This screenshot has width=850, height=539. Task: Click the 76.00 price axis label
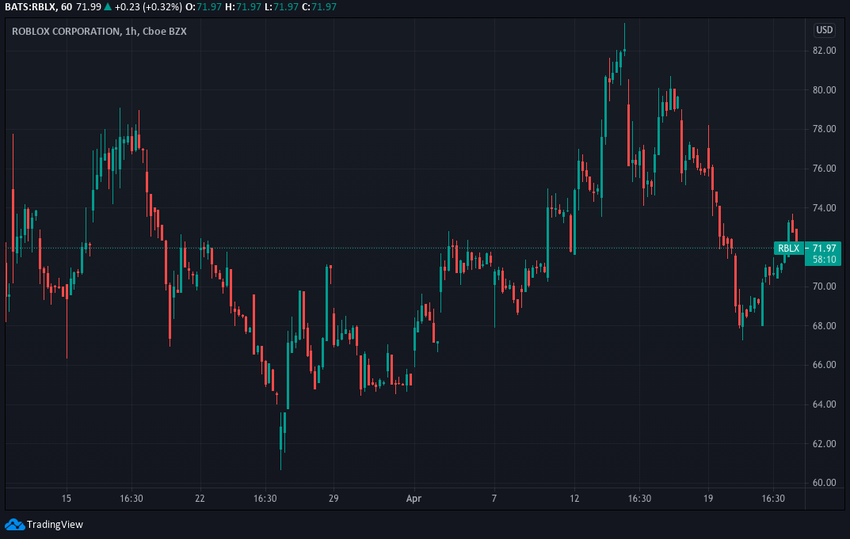pos(824,169)
